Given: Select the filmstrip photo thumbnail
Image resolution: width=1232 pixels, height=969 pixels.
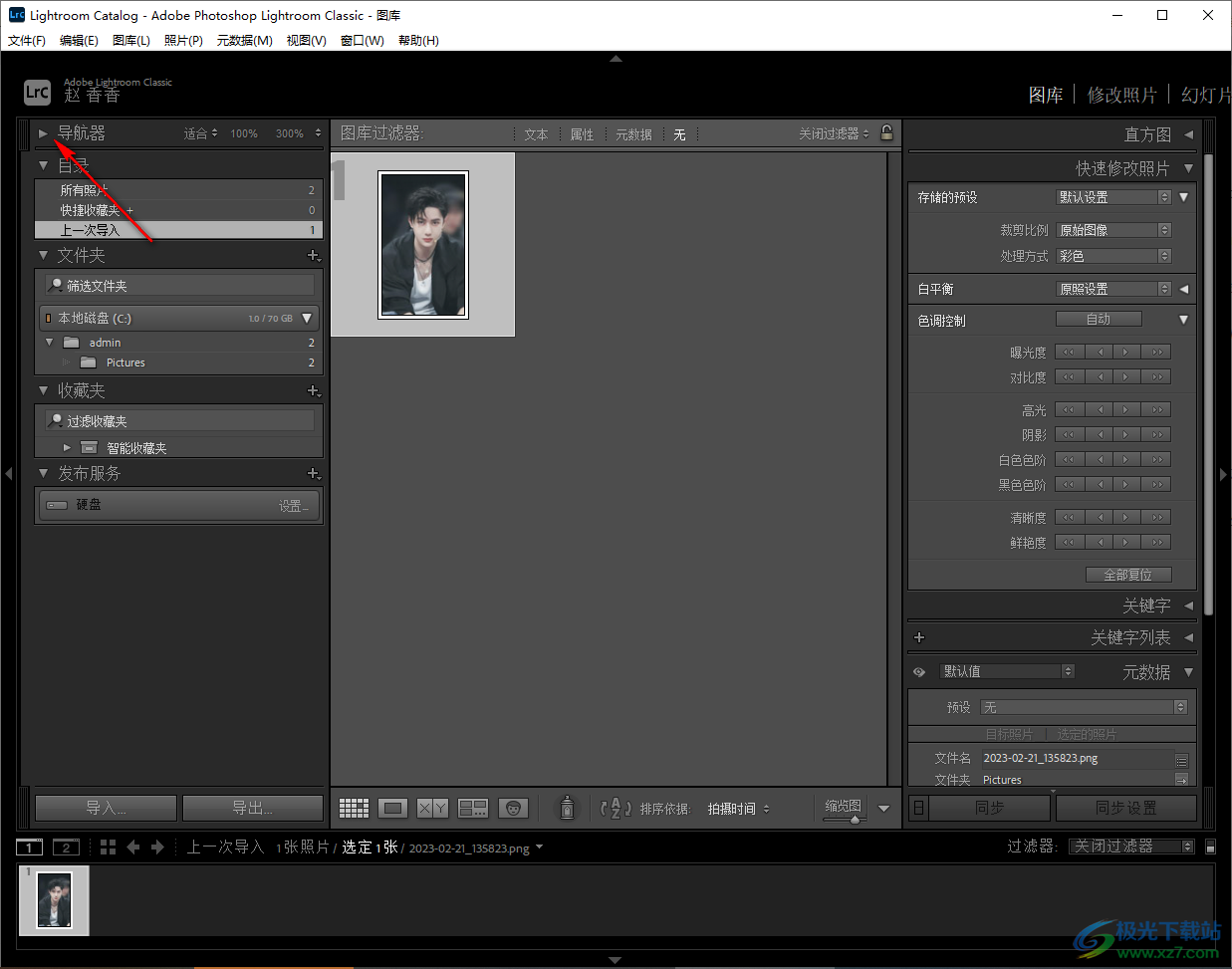Looking at the screenshot, I should pos(54,901).
